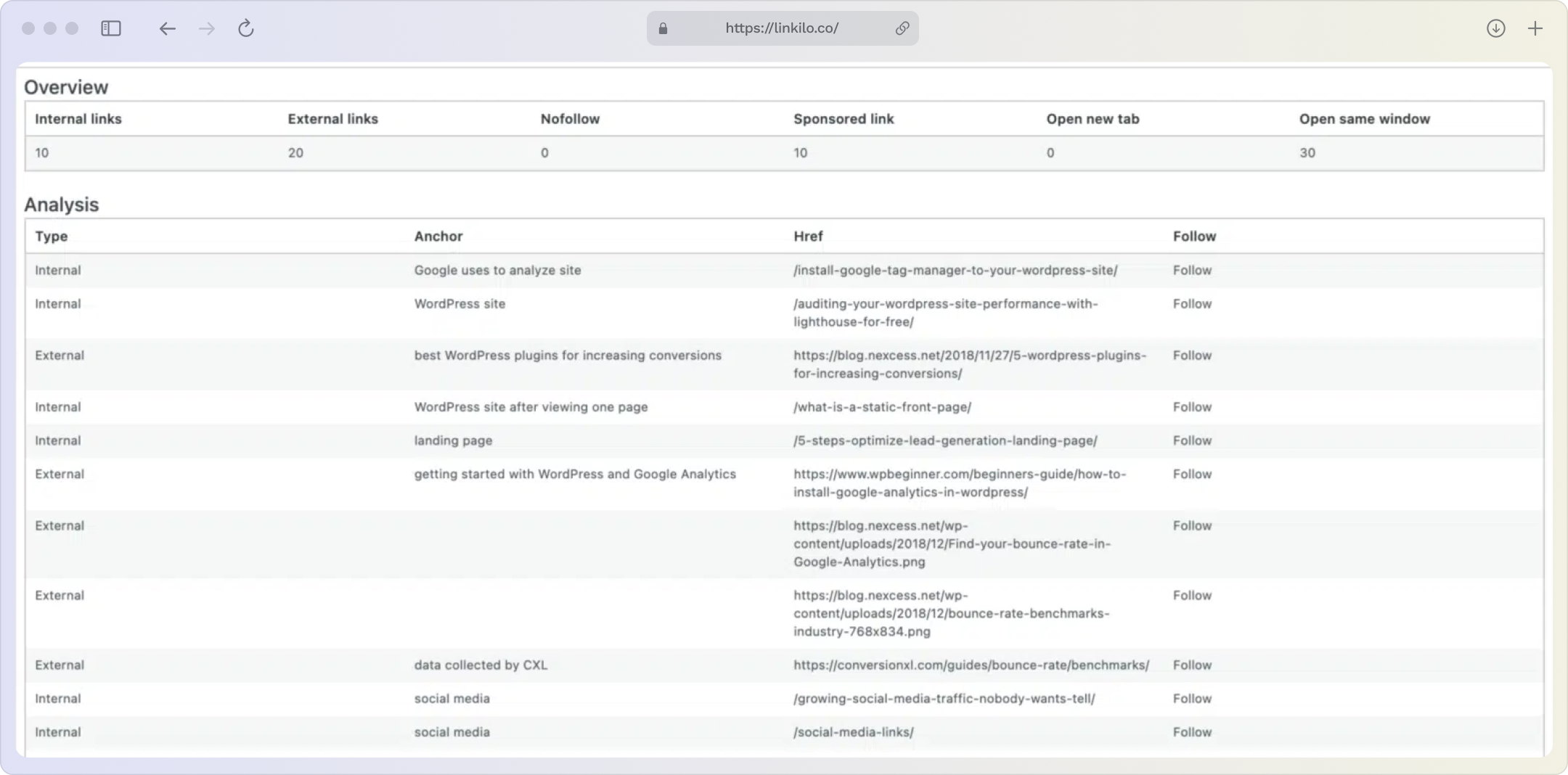This screenshot has height=775, width=1568.
Task: Select the Type column header
Action: pyautogui.click(x=52, y=236)
